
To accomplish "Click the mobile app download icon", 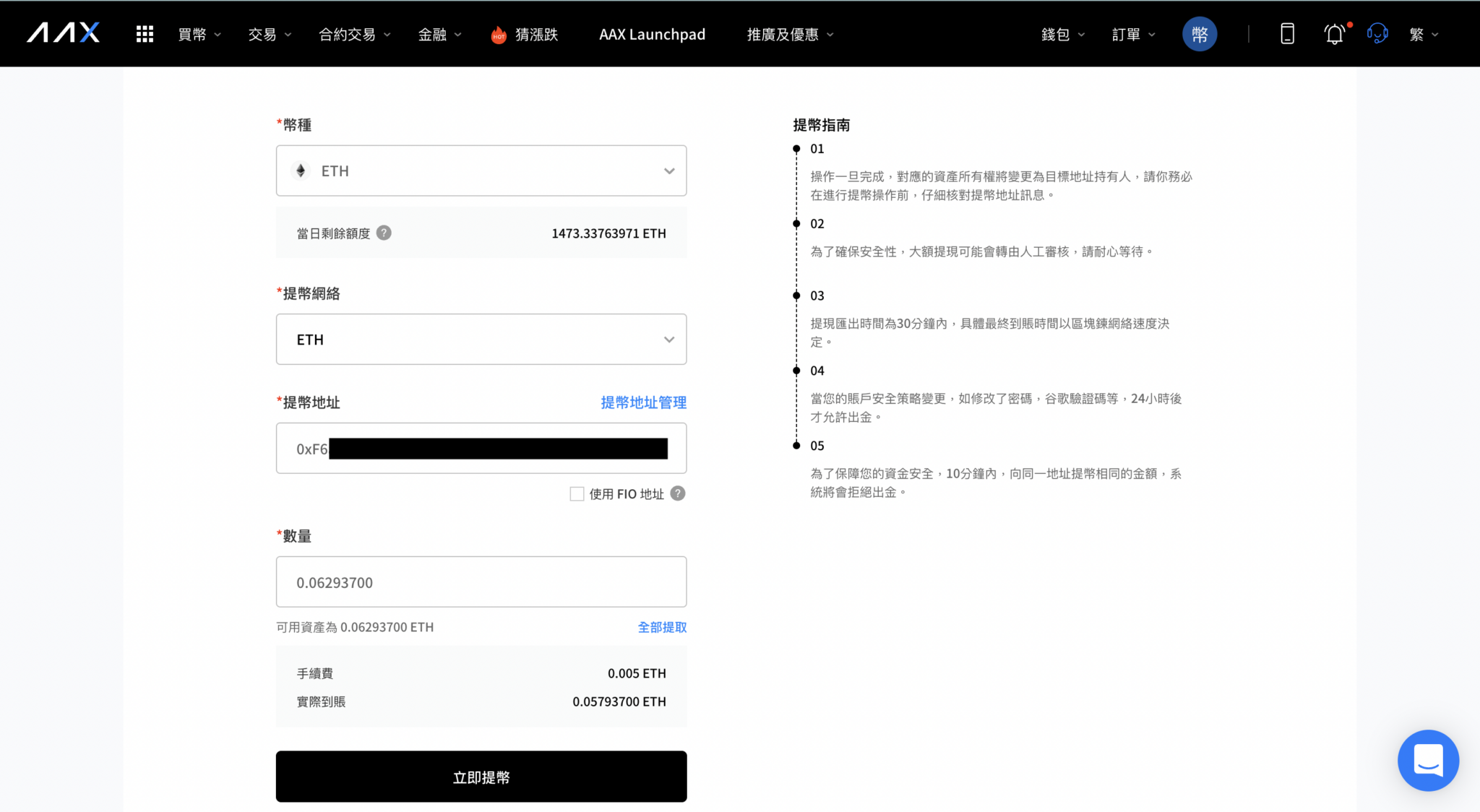I will (x=1287, y=34).
